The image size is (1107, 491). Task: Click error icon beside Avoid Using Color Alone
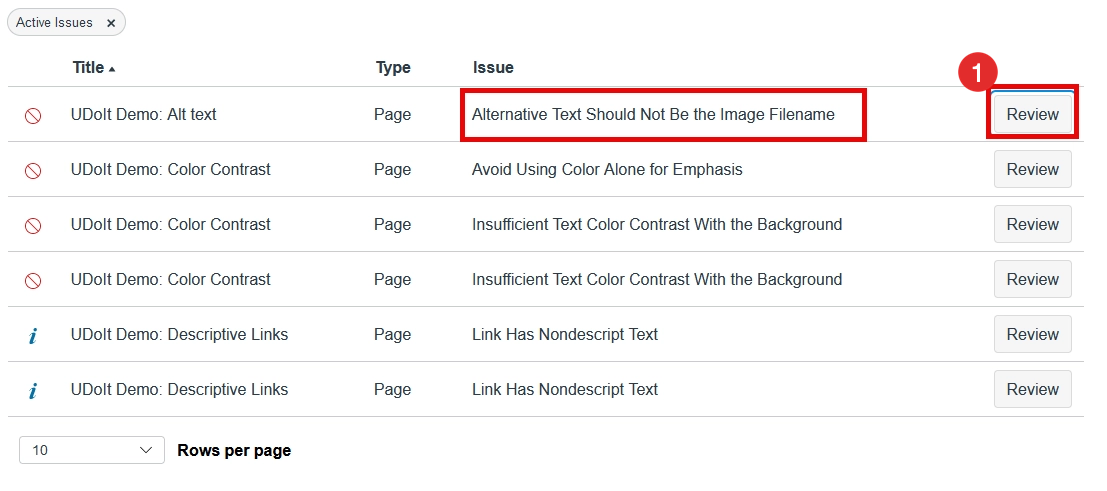coord(33,171)
